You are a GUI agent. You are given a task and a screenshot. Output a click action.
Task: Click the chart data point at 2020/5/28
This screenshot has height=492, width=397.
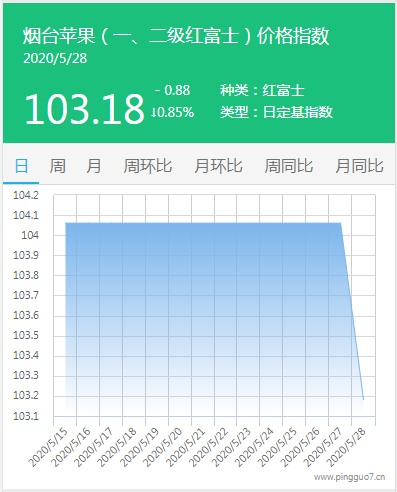tap(363, 399)
